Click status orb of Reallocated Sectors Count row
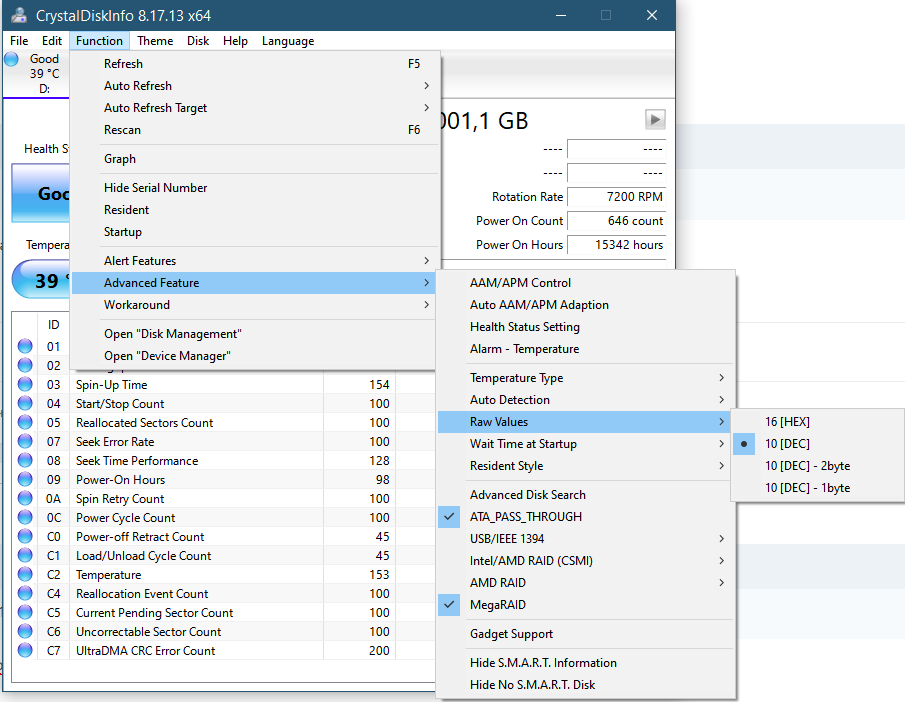The image size is (905, 702). pos(25,423)
